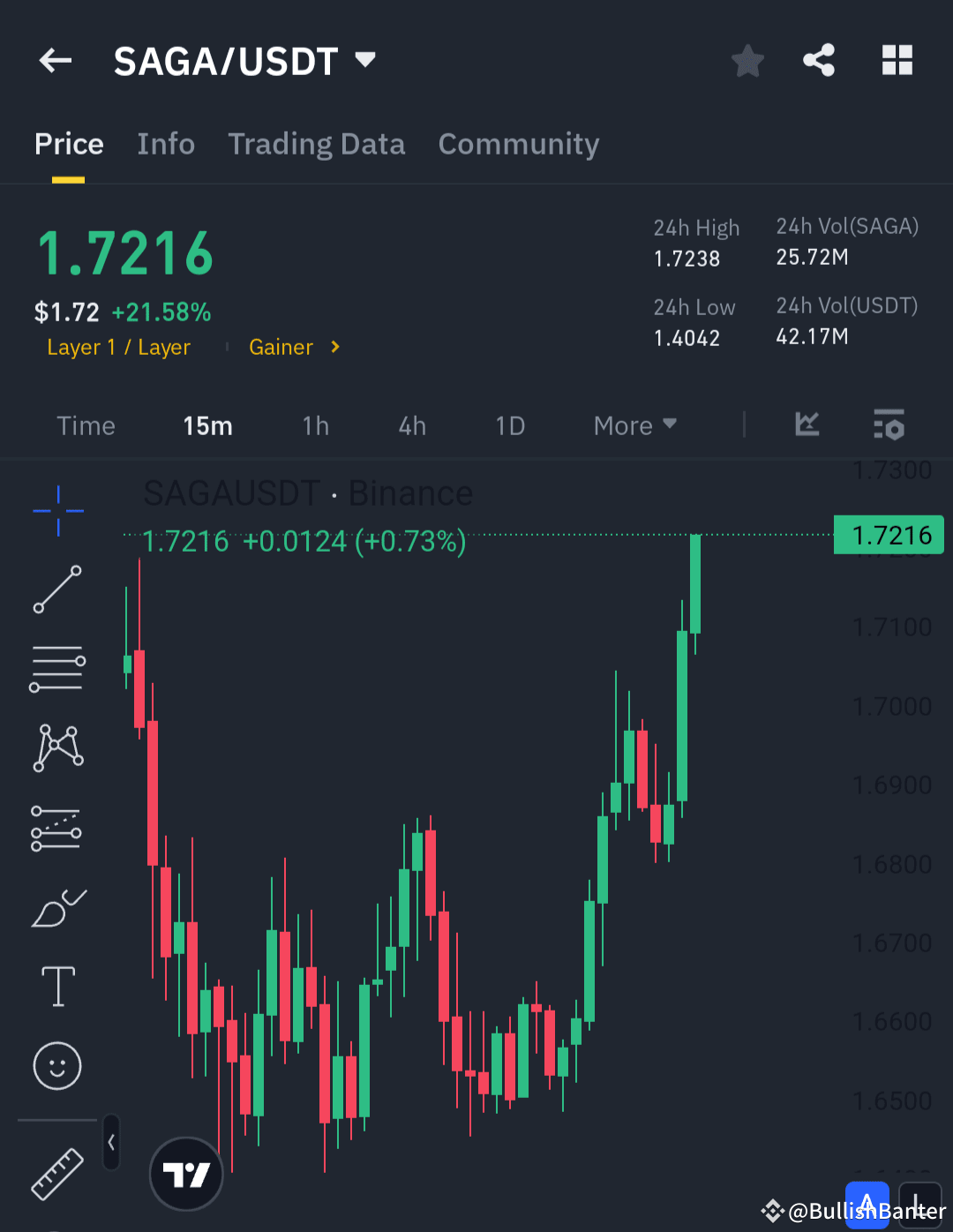
Task: Open the Community tab
Action: click(519, 144)
